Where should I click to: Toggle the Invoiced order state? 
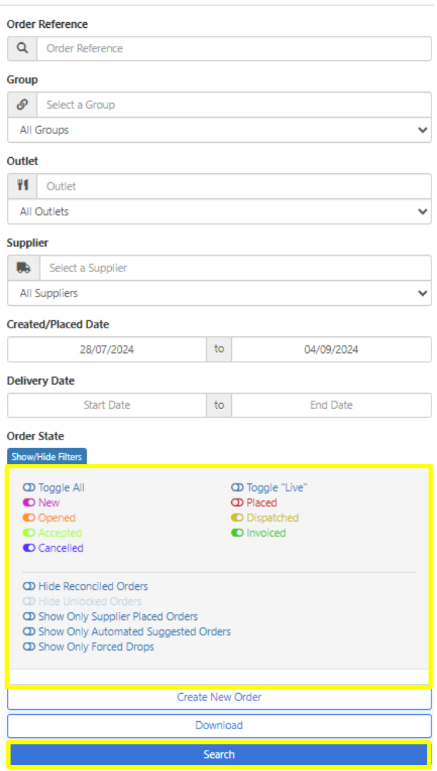(x=258, y=533)
